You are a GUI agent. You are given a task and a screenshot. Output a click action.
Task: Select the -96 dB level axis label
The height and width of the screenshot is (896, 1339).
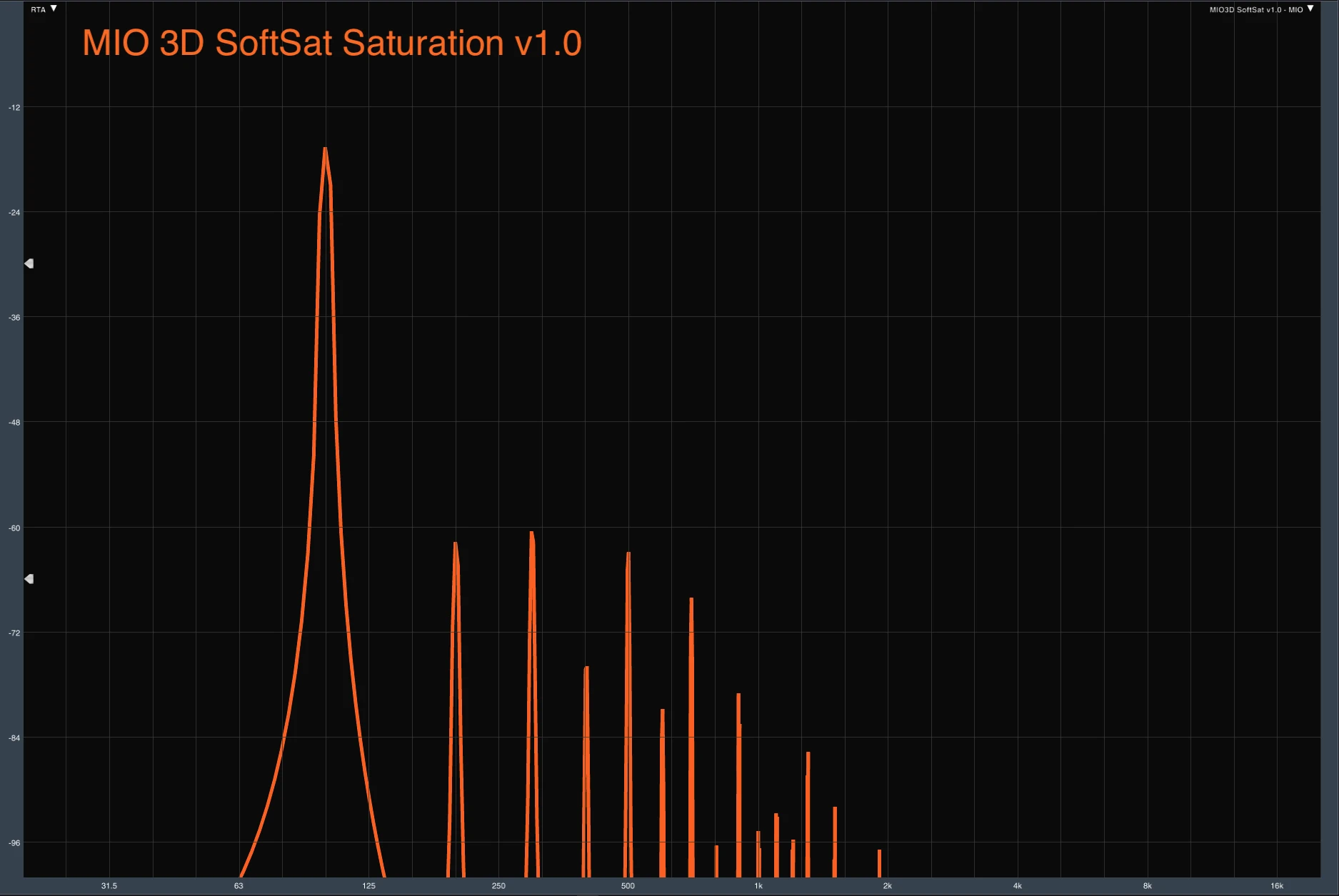14,843
